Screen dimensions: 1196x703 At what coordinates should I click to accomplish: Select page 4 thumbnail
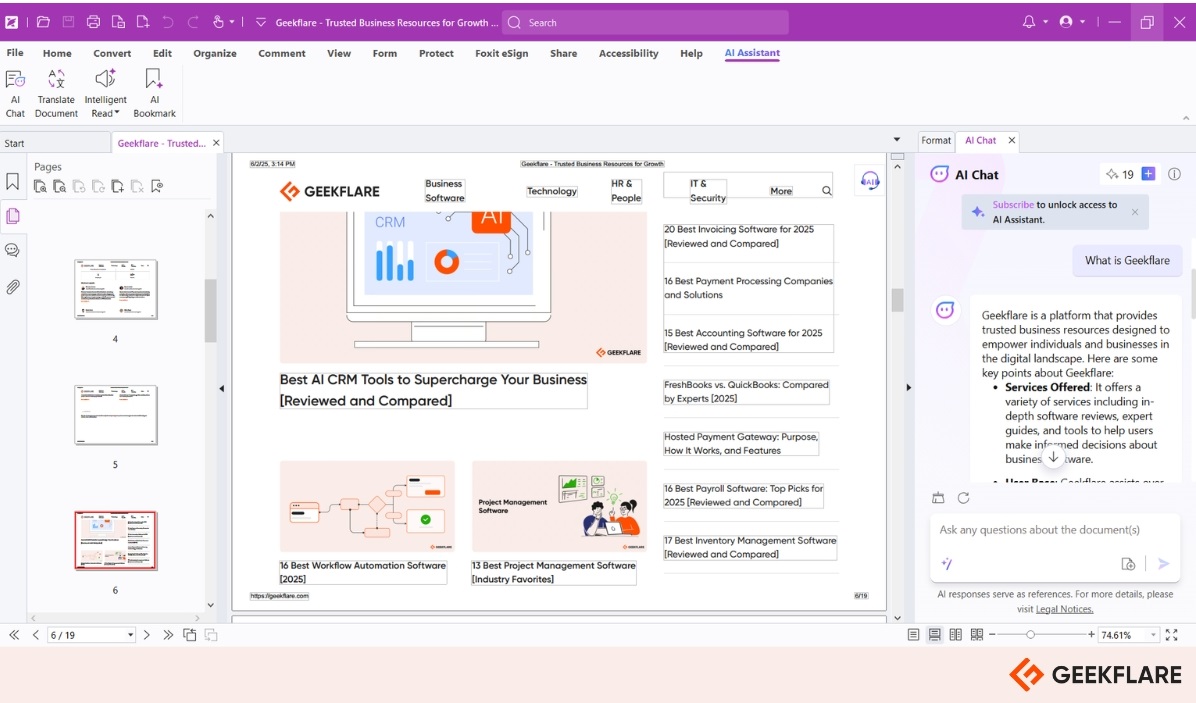tap(116, 289)
